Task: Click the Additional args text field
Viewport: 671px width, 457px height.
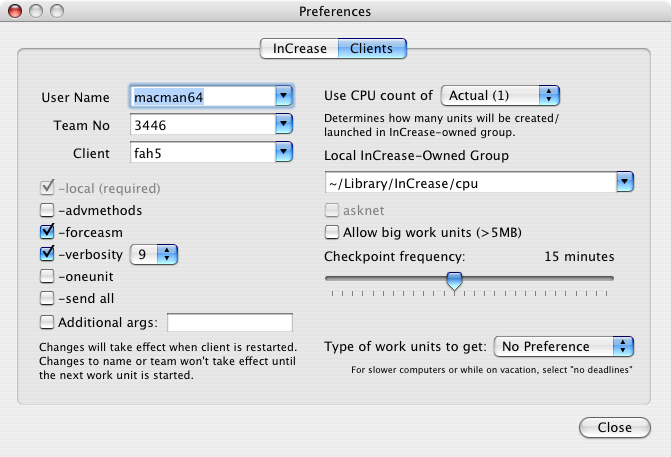Action: (230, 323)
